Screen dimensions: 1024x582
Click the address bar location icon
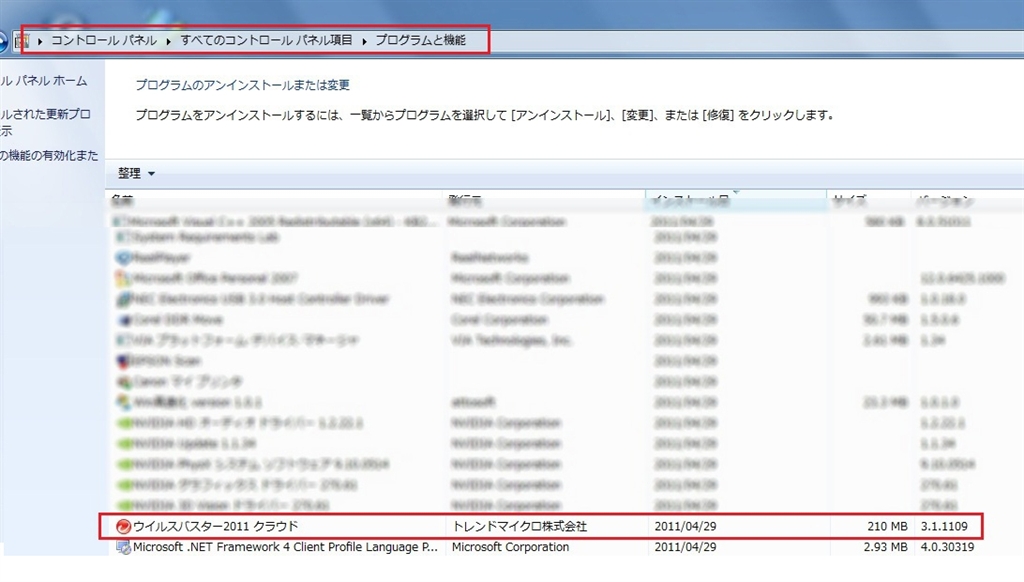(x=22, y=40)
